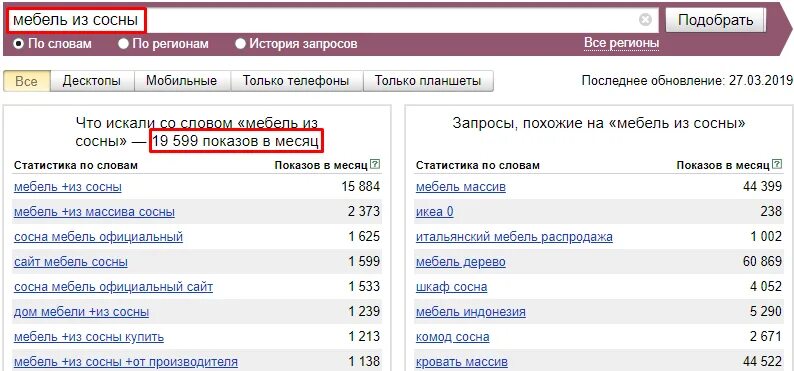Click the value '44 399' in right table

point(762,187)
